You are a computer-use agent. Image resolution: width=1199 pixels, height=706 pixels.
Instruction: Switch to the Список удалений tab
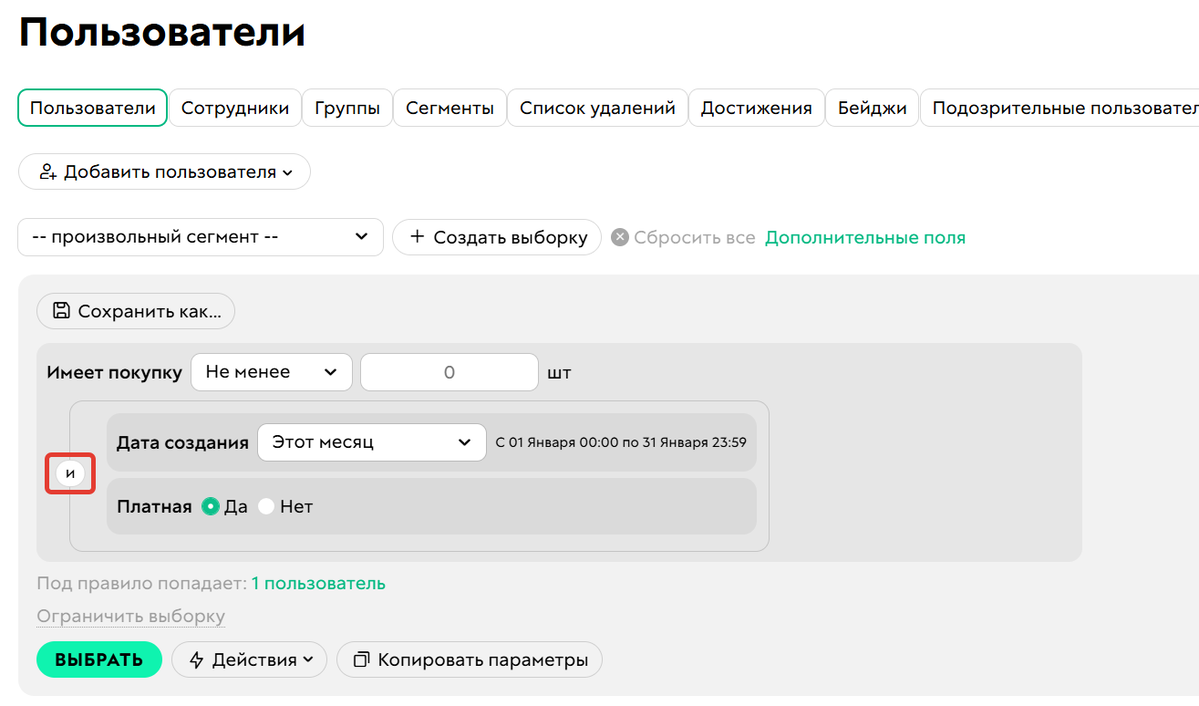597,108
